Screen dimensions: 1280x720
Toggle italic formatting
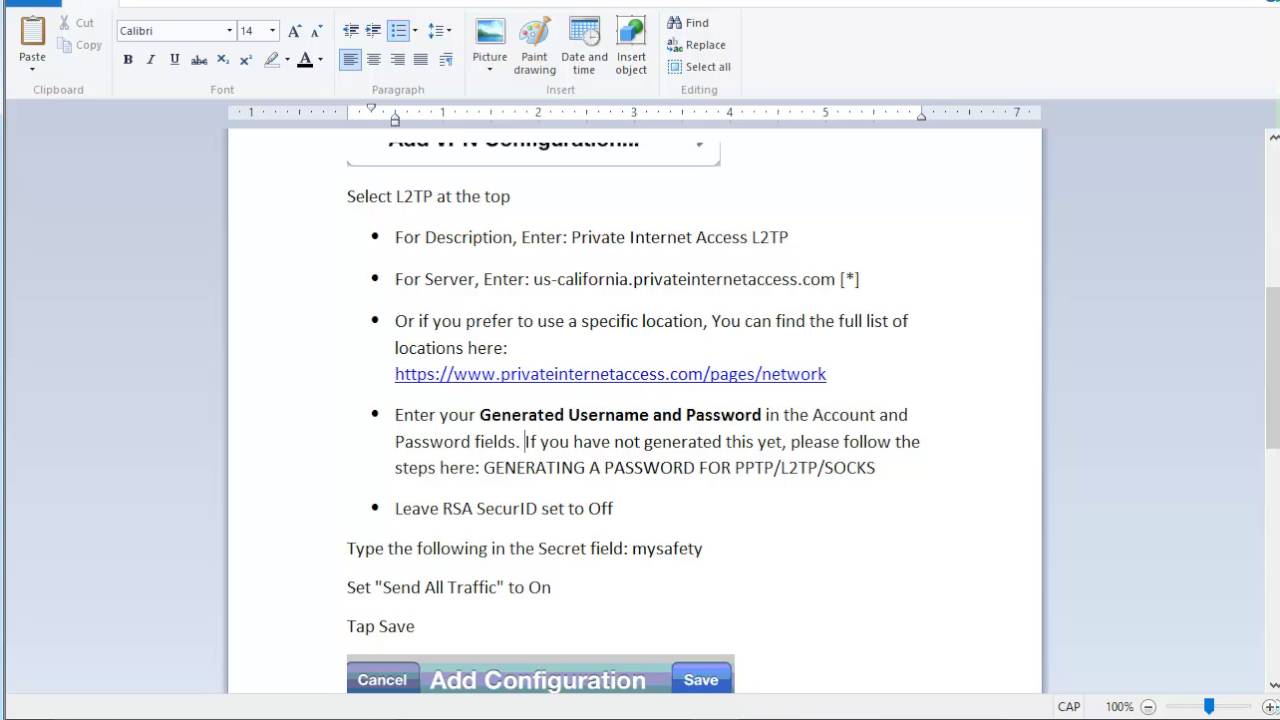click(x=151, y=60)
